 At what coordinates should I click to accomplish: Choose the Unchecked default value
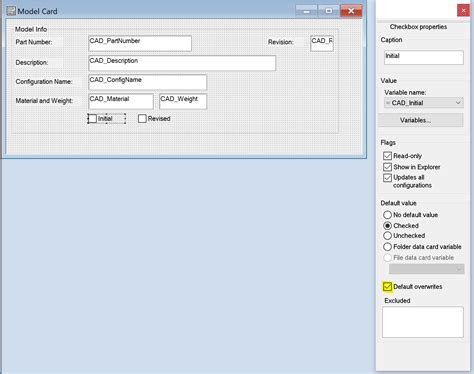tap(387, 236)
